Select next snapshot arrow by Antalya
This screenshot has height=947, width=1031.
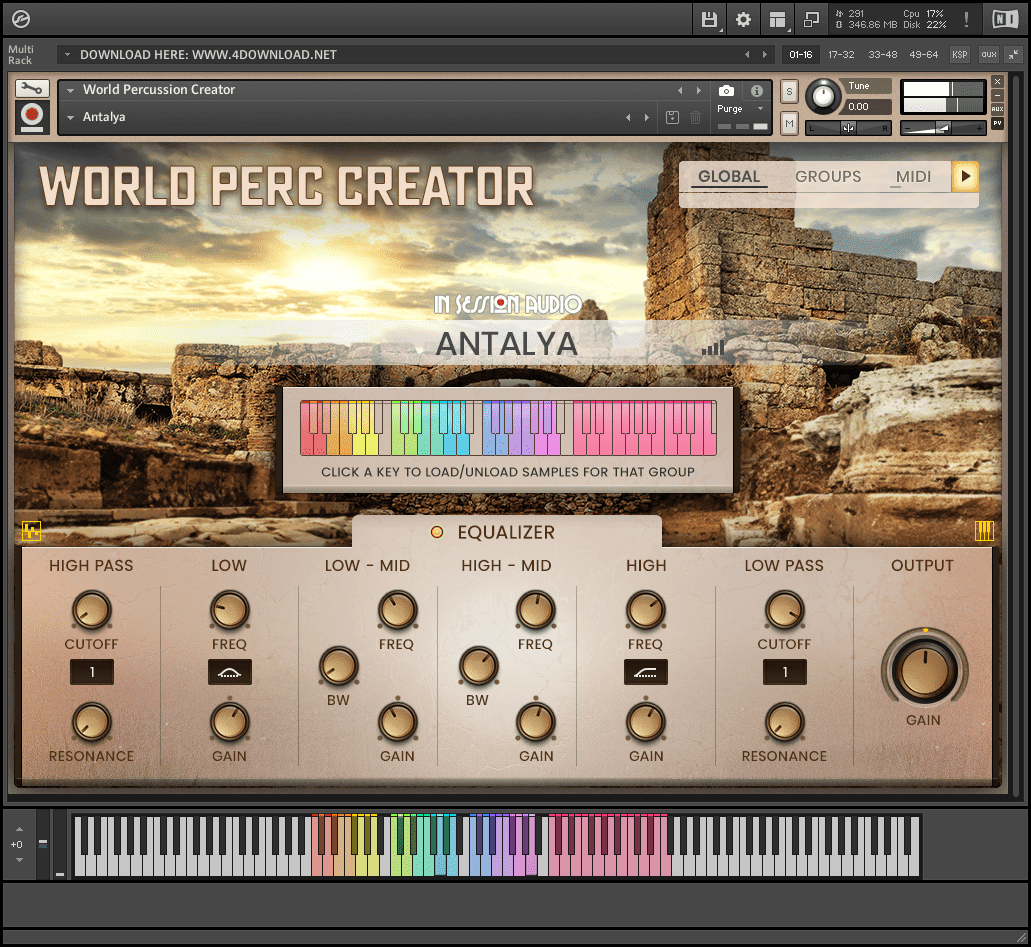coord(647,118)
